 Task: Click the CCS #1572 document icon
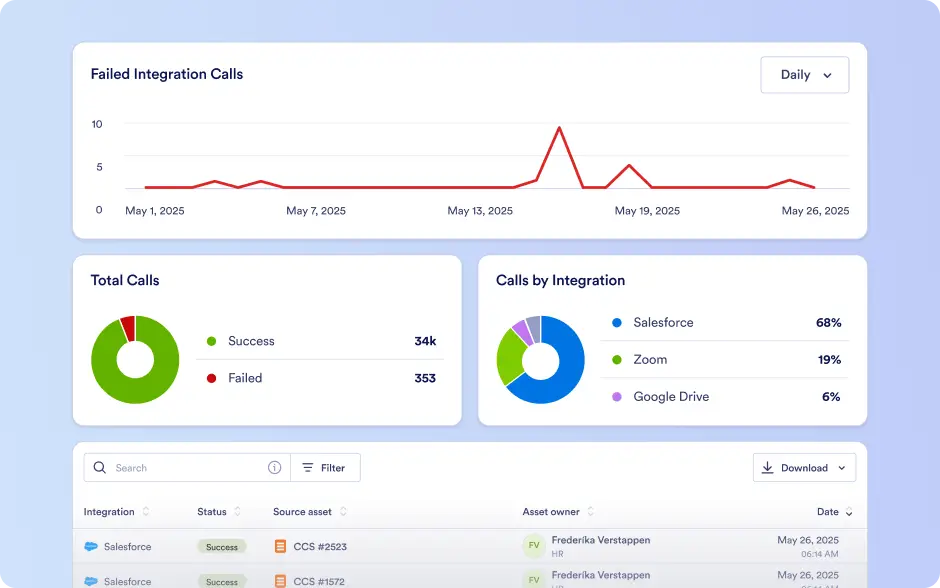click(x=280, y=581)
